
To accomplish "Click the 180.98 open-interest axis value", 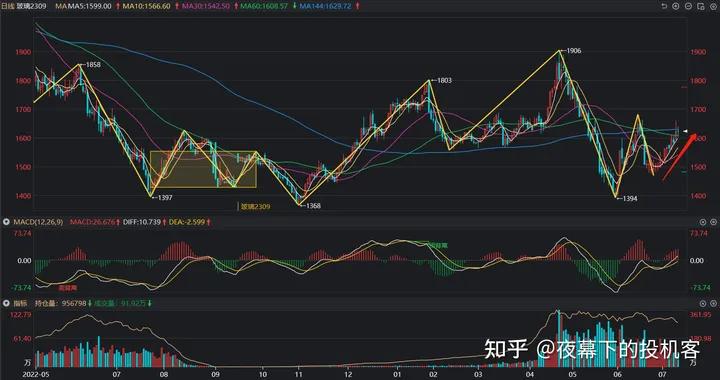I will coord(700,338).
